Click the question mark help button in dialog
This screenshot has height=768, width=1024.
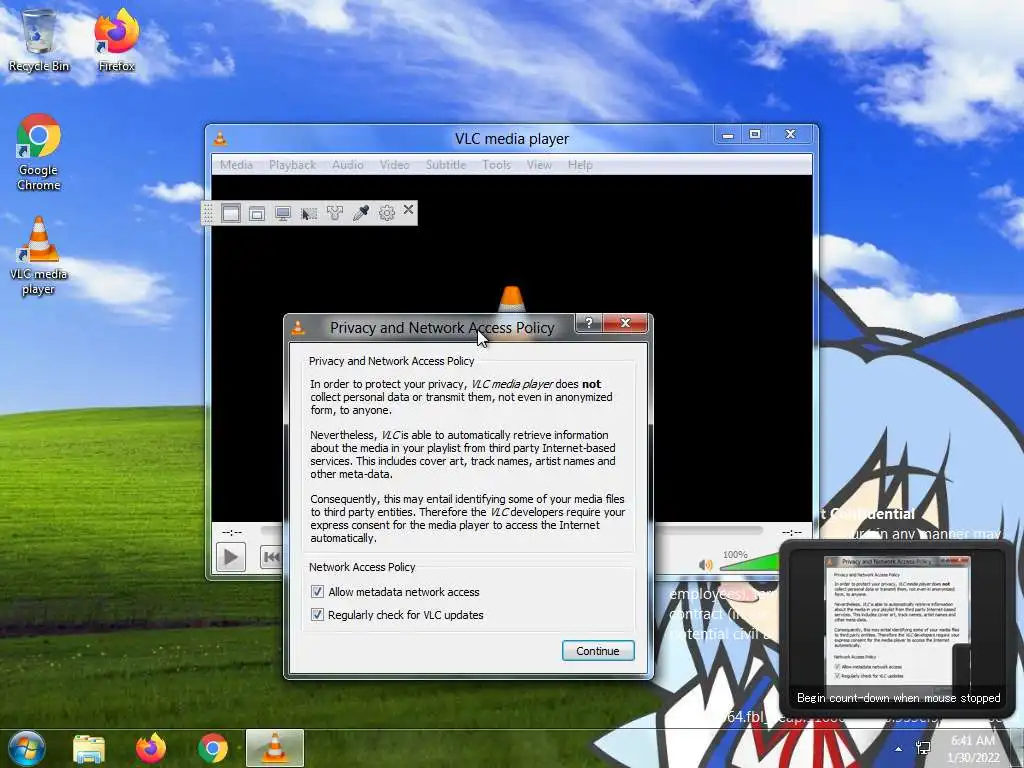coord(588,323)
